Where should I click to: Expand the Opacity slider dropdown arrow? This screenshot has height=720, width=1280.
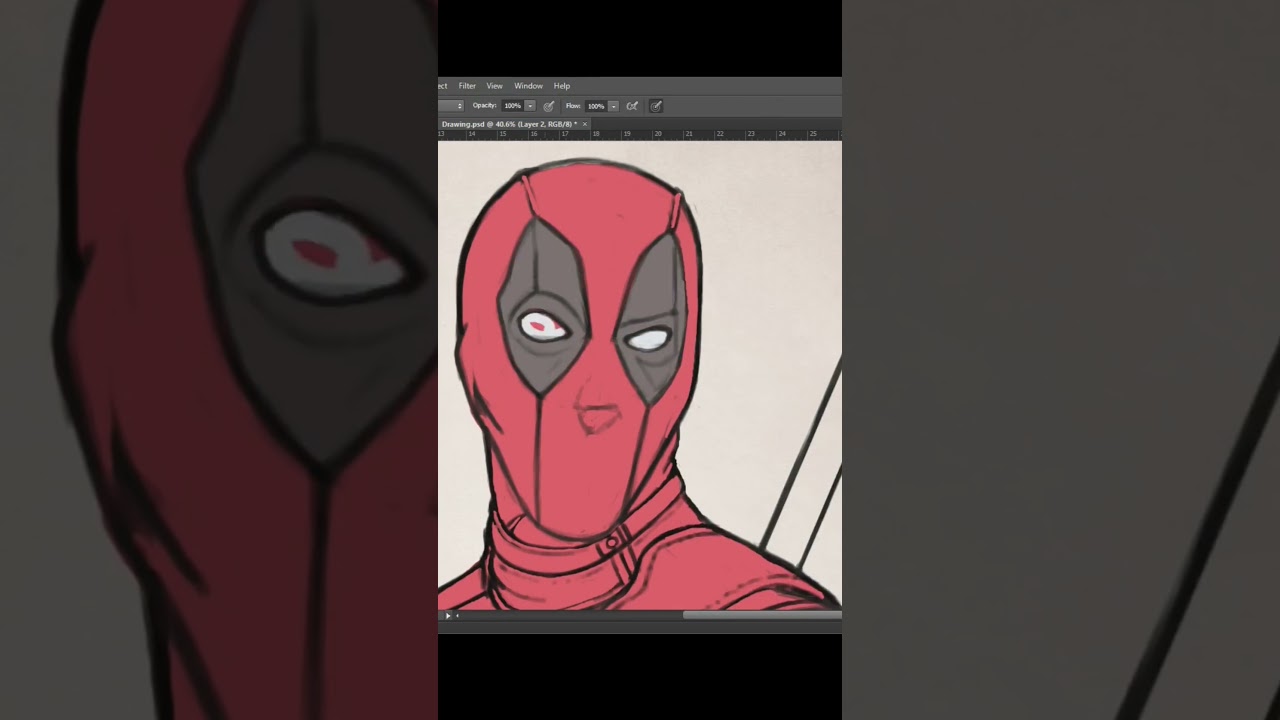coord(530,106)
